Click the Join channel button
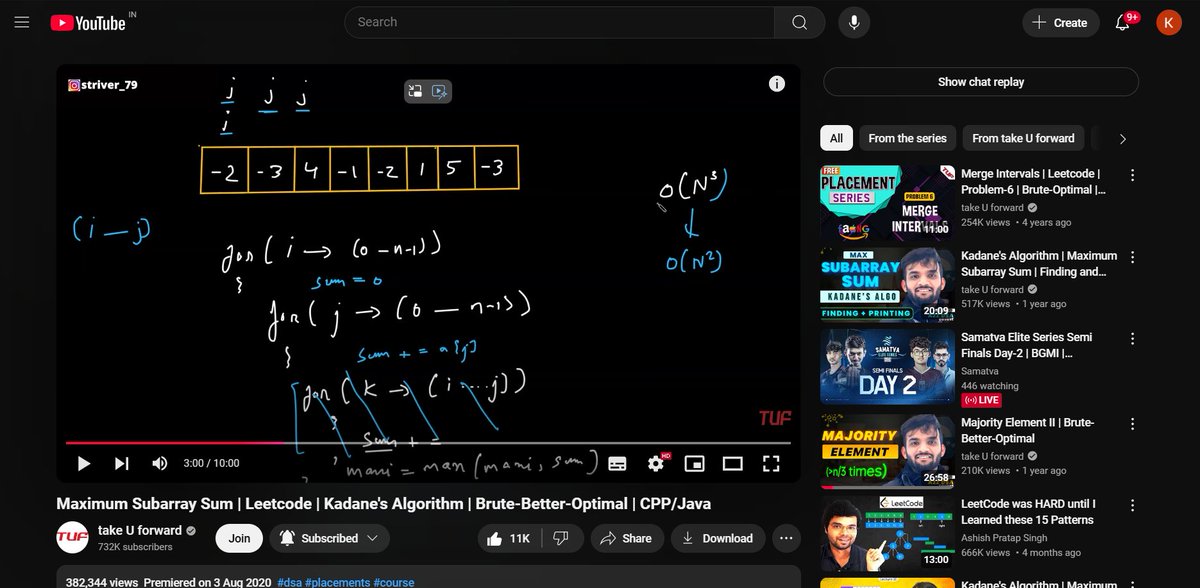Screen dimensions: 1200x588 [239, 538]
